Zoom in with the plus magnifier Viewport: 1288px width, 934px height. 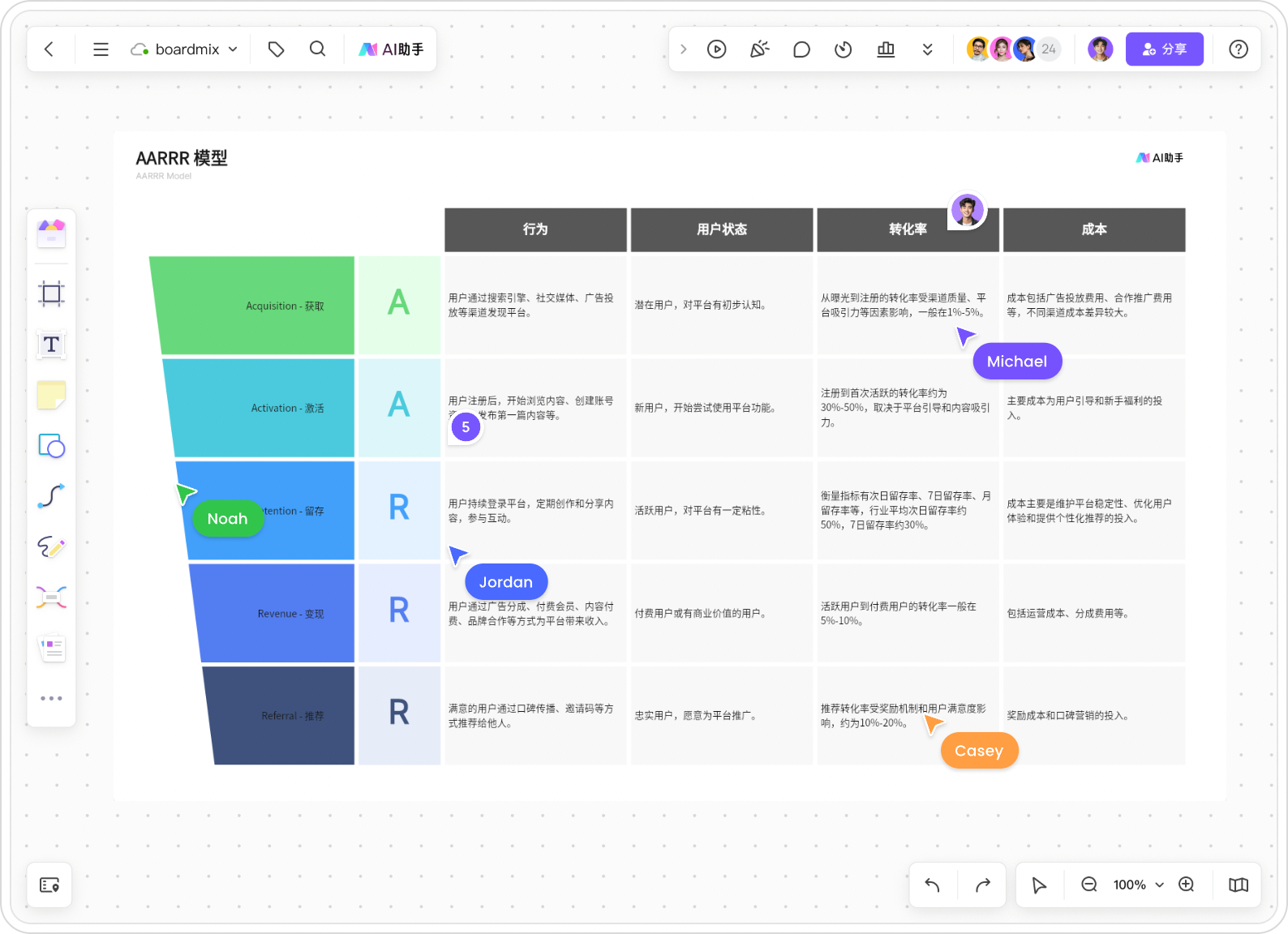click(1187, 885)
